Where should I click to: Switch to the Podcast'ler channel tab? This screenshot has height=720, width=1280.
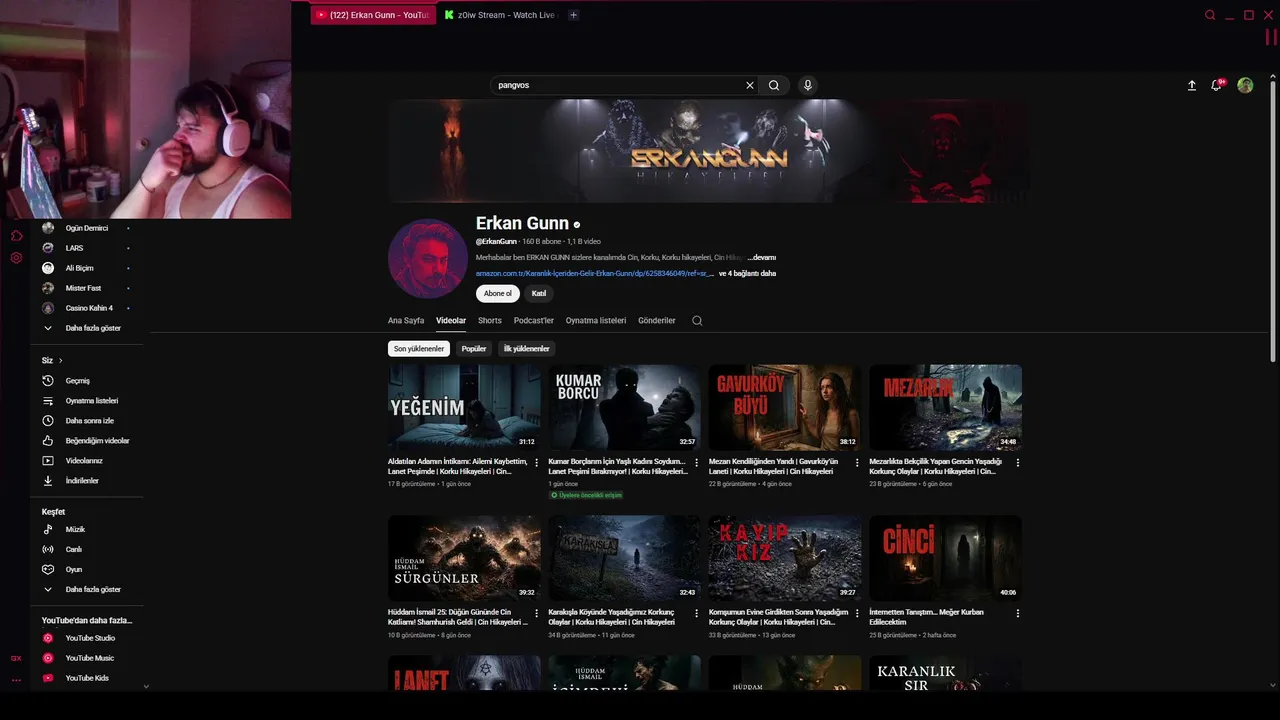pyautogui.click(x=534, y=321)
